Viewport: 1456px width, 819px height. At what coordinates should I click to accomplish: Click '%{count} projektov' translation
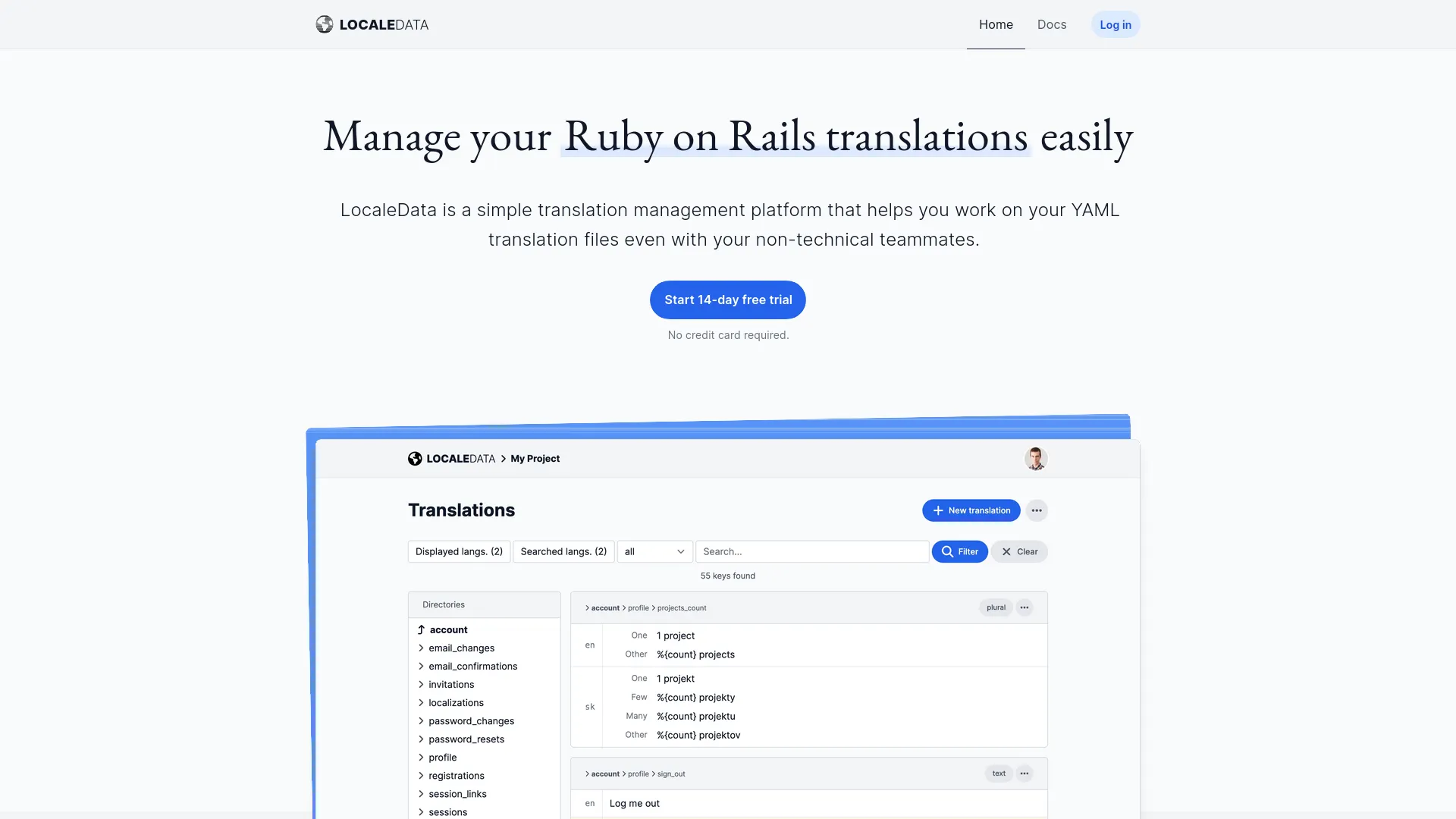(698, 735)
